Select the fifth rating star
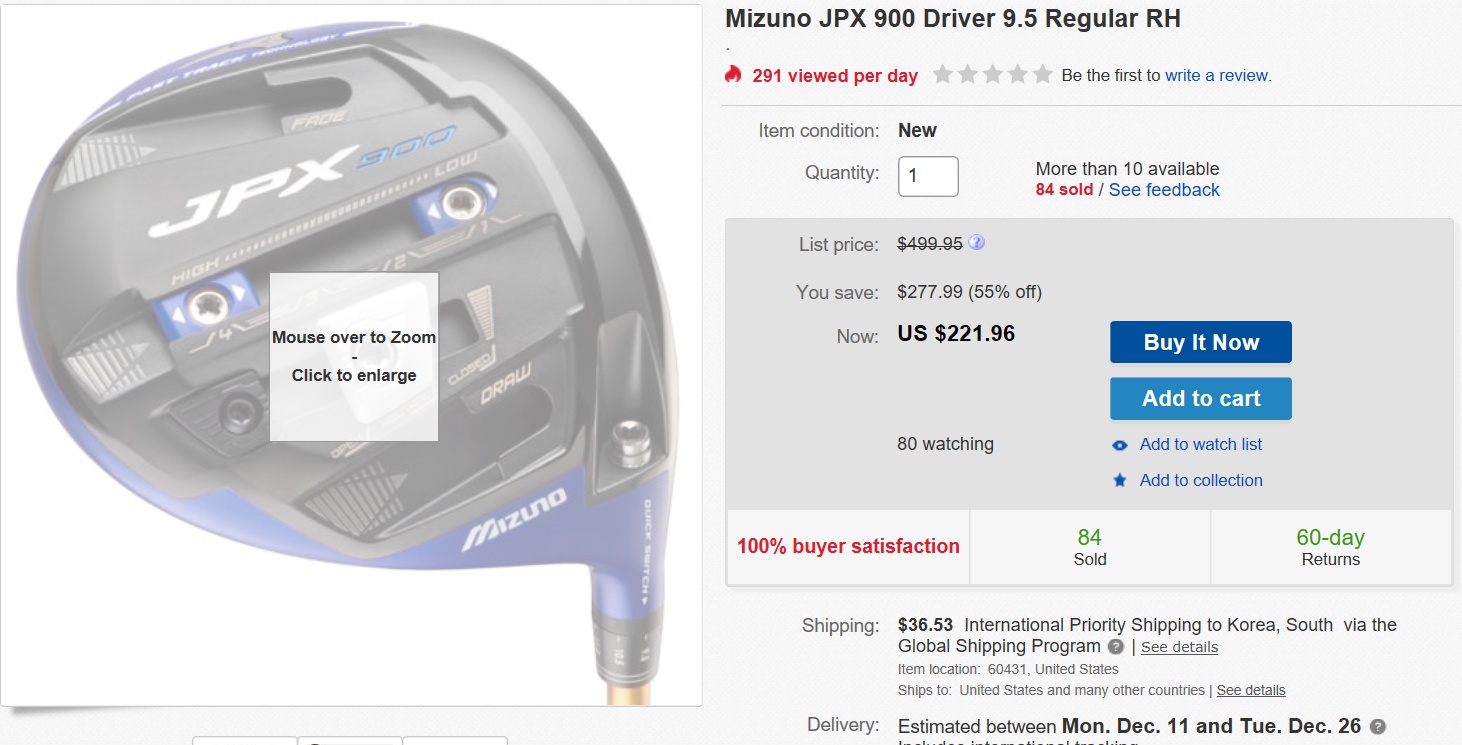The width and height of the screenshot is (1462, 745). pyautogui.click(x=1042, y=74)
